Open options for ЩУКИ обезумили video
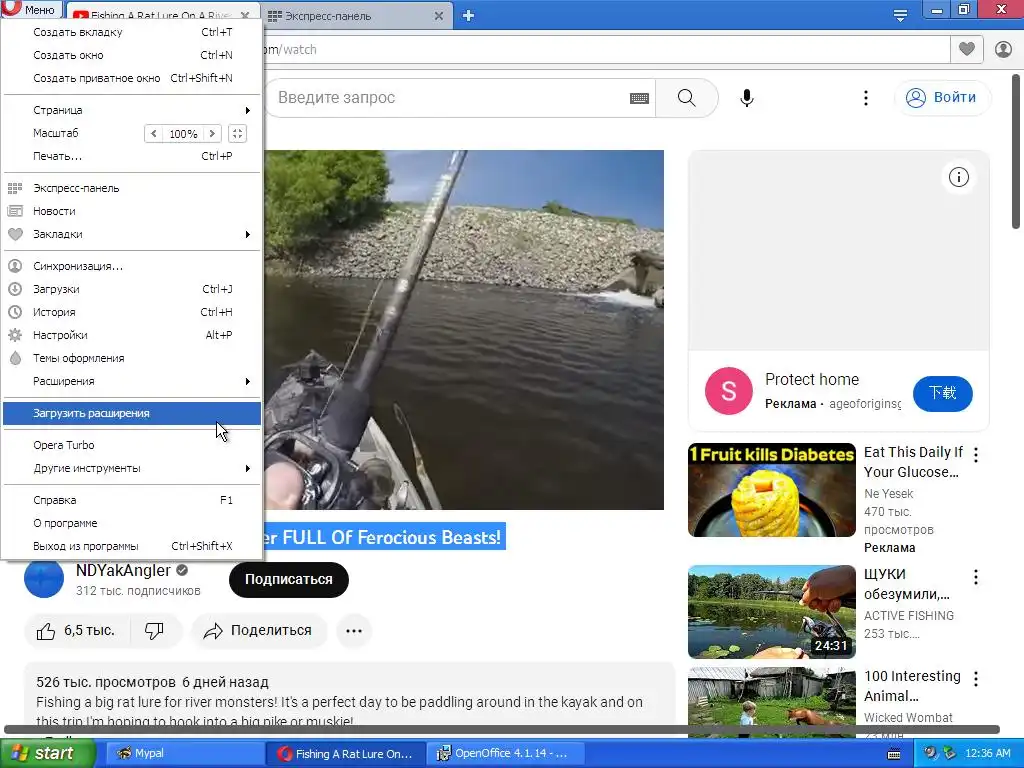The height and width of the screenshot is (768, 1024). tap(976, 577)
